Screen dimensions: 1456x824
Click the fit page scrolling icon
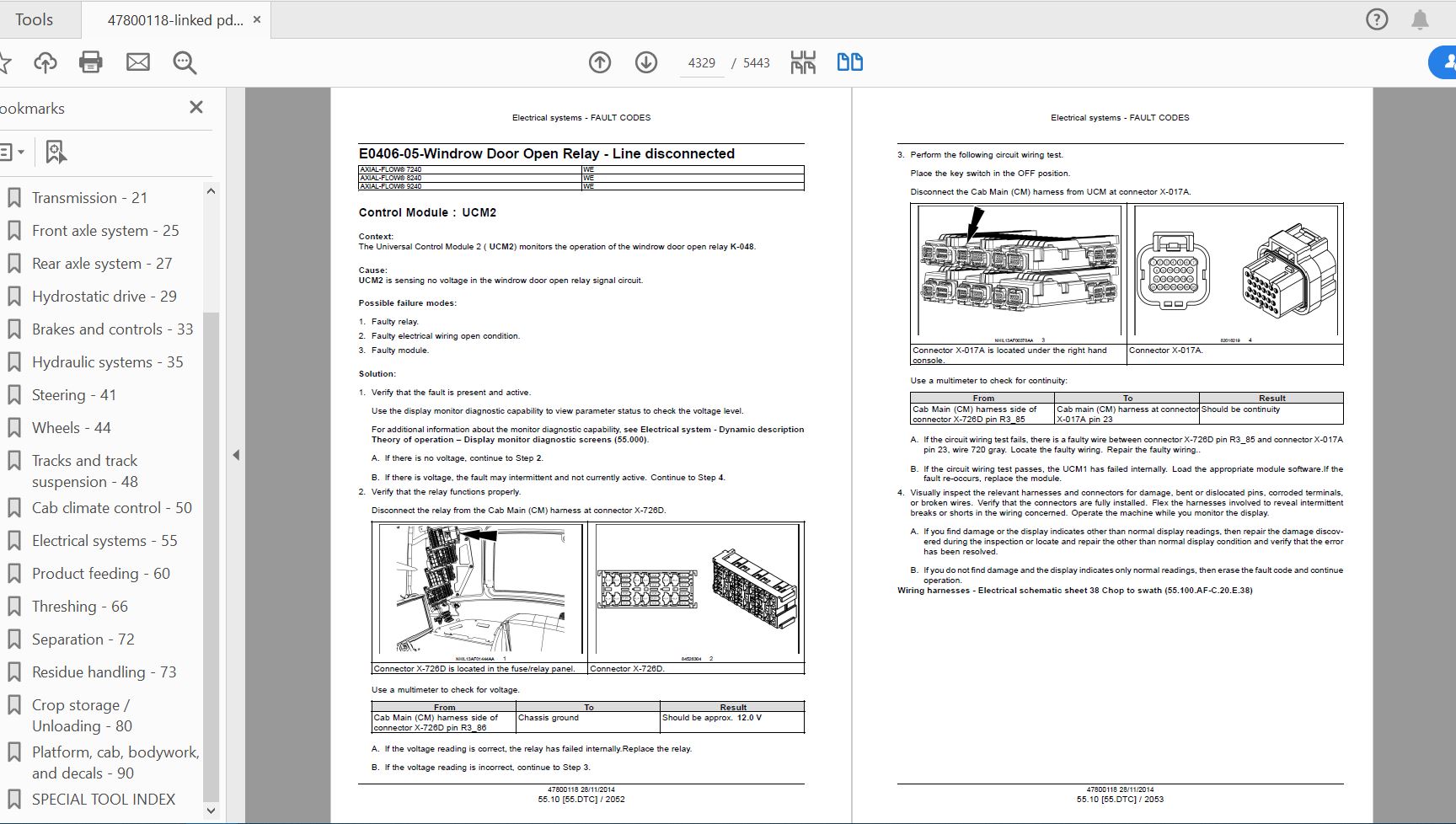(803, 62)
